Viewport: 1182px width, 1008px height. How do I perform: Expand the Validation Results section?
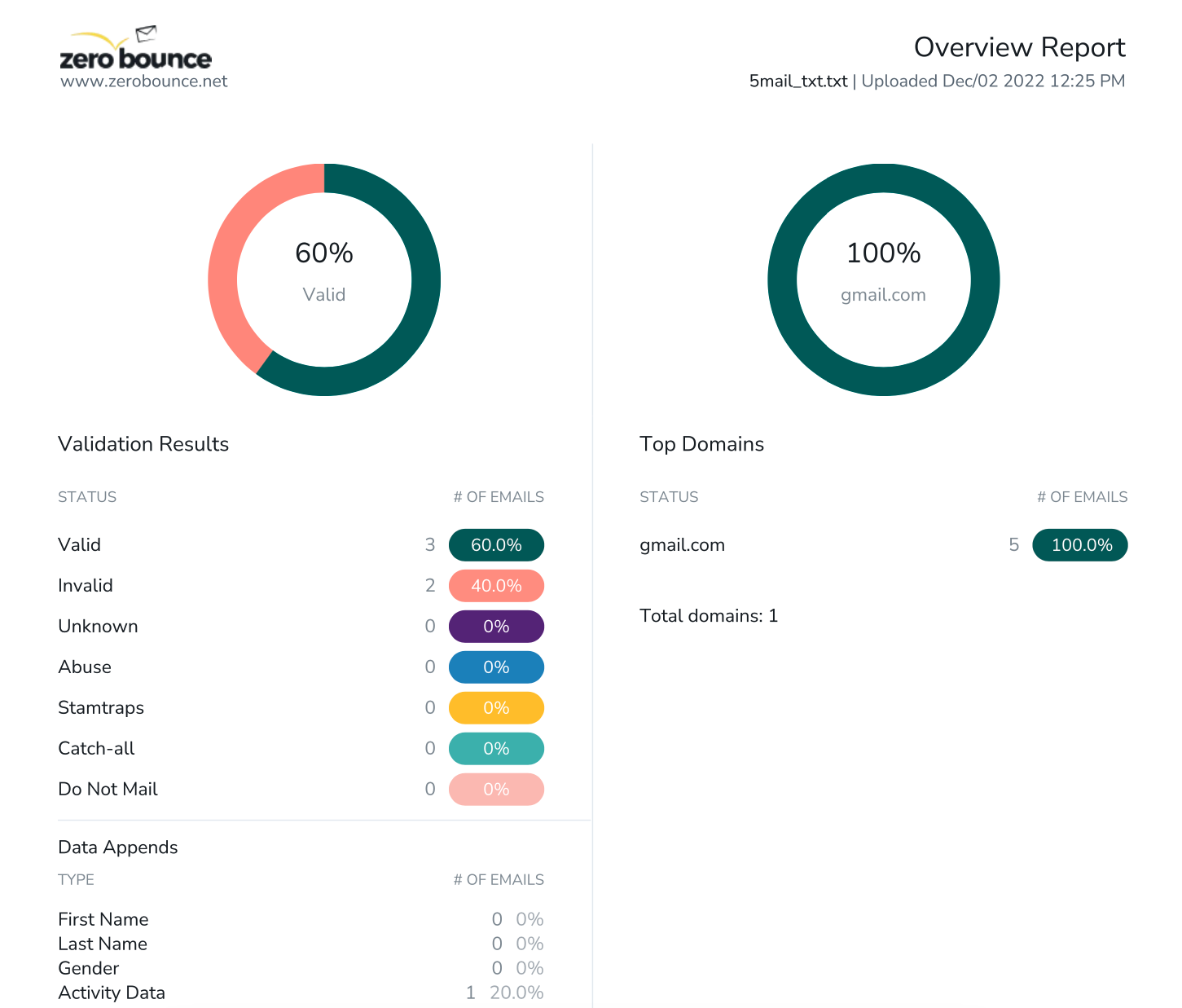143,444
